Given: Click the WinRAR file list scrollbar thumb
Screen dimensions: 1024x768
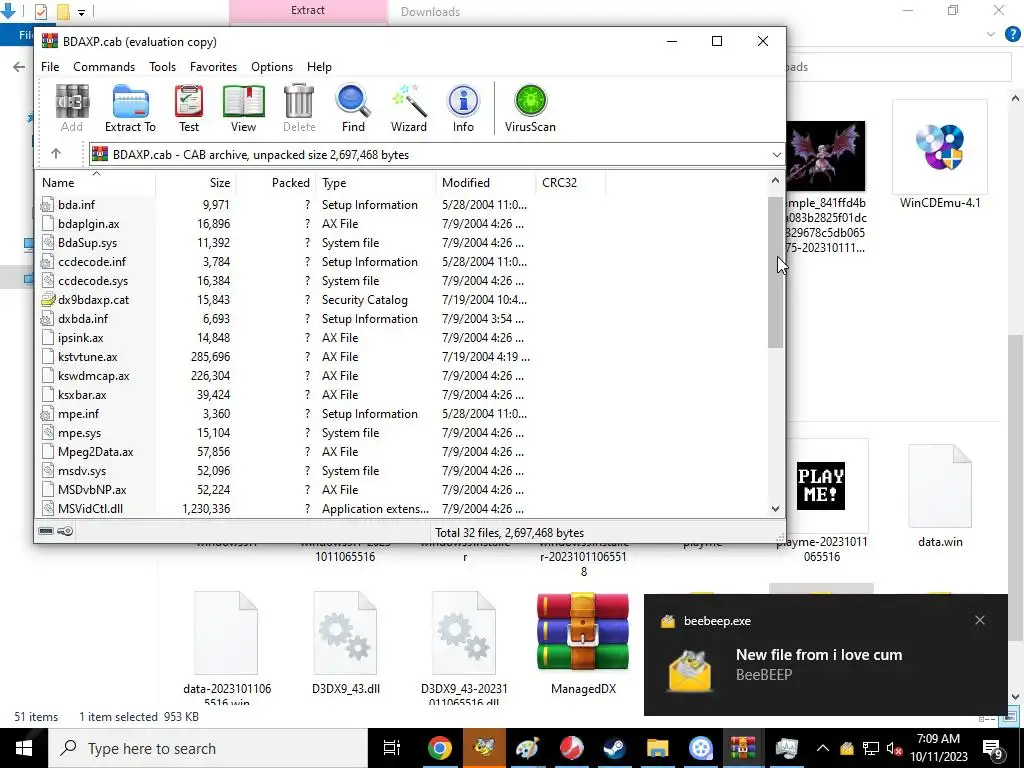Looking at the screenshot, I should [x=775, y=272].
